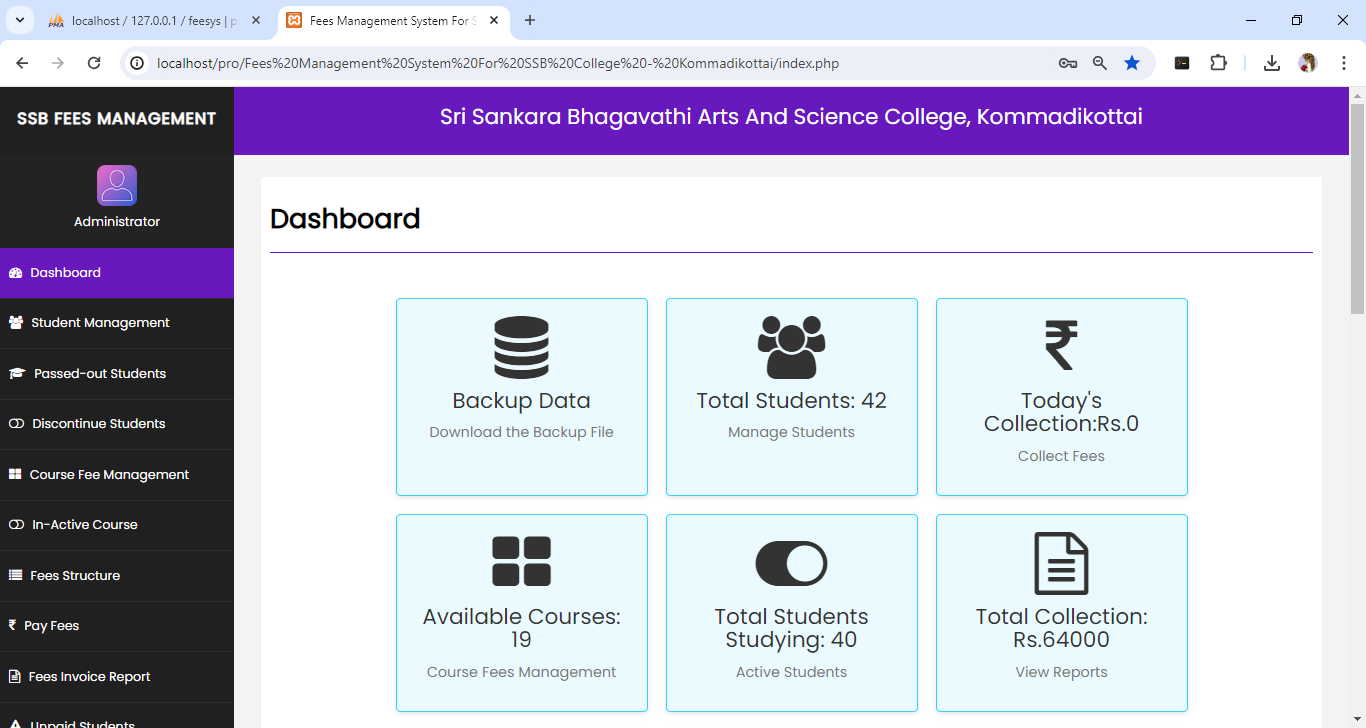1366x728 pixels.
Task: Click the Passed-out Students graduation cap icon
Action: pos(18,373)
